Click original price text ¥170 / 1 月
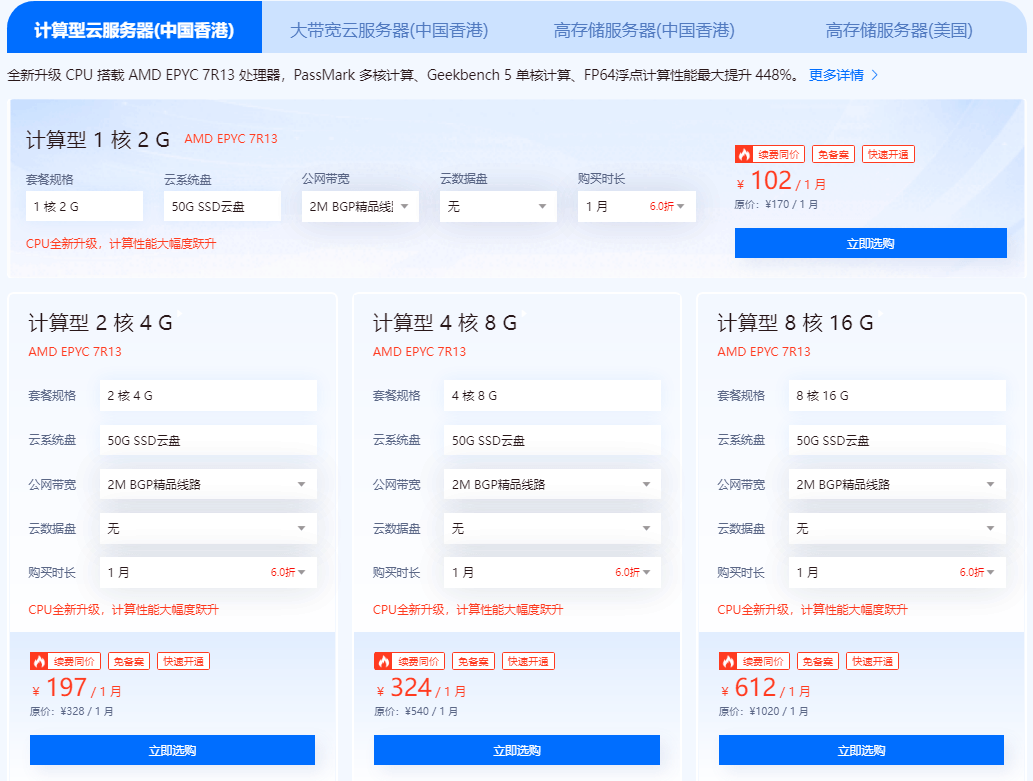 coord(777,204)
